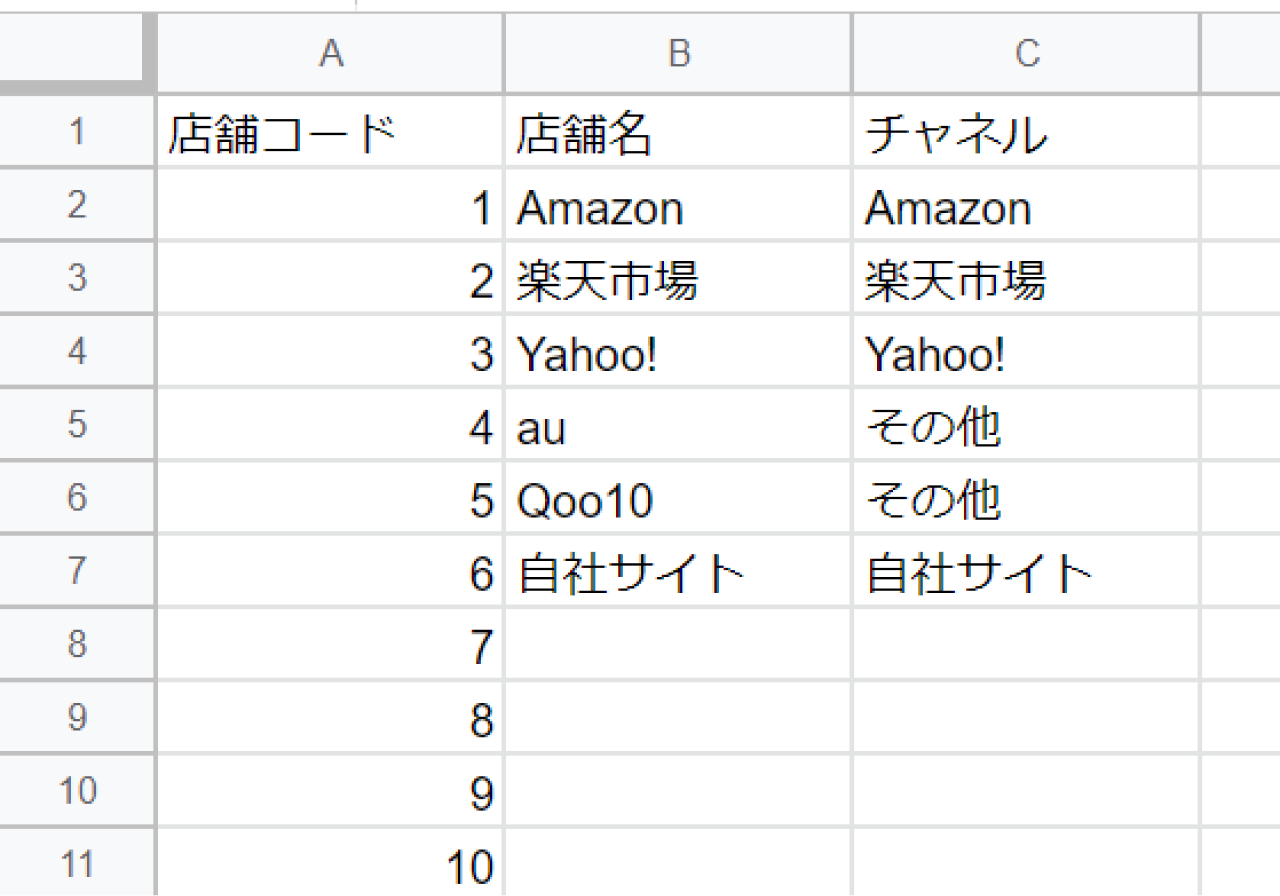The image size is (1280, 896).
Task: Click store code cell containing 10
Action: [x=330, y=864]
